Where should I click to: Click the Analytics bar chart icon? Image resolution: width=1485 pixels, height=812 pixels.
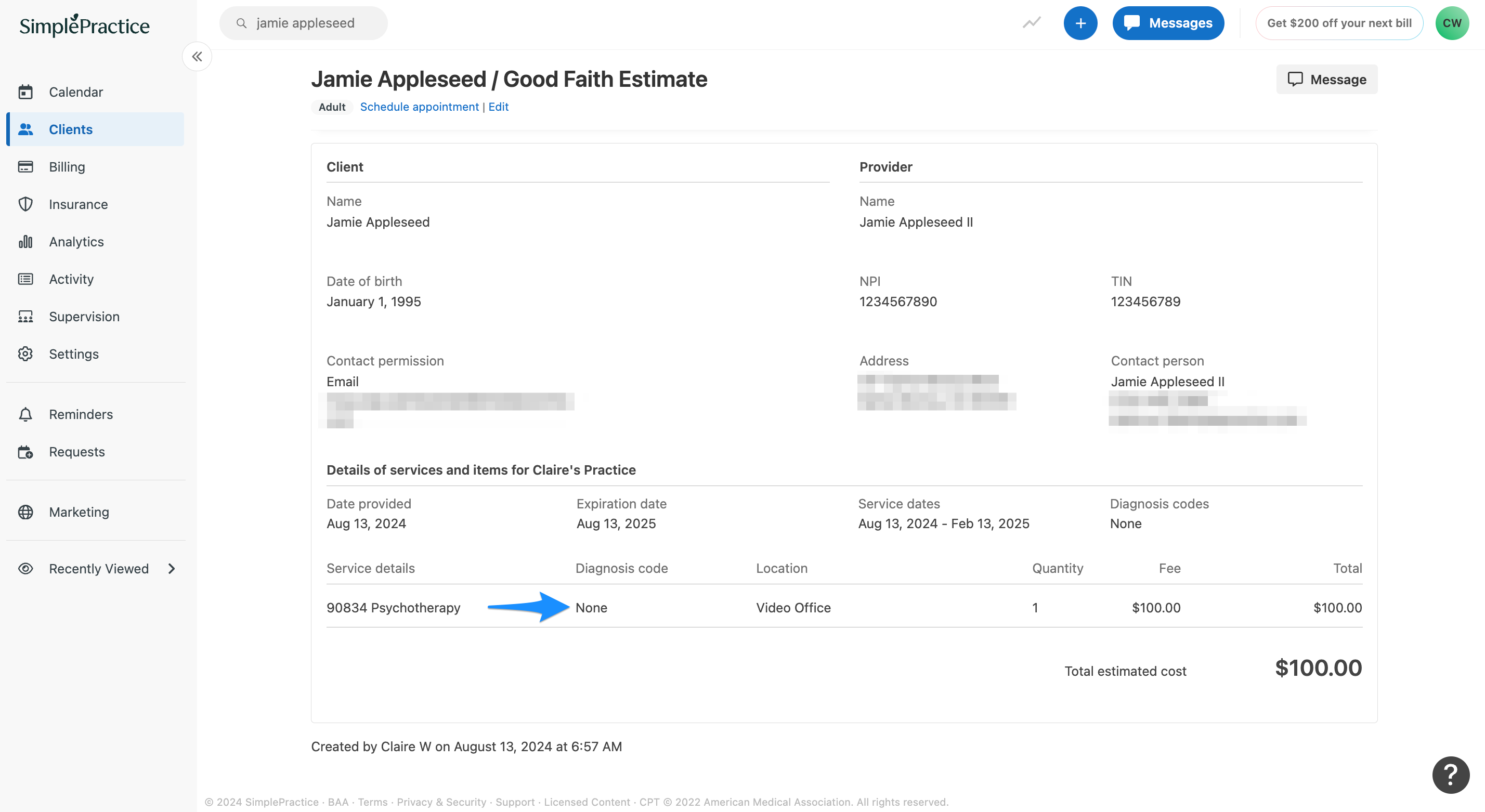coord(25,241)
